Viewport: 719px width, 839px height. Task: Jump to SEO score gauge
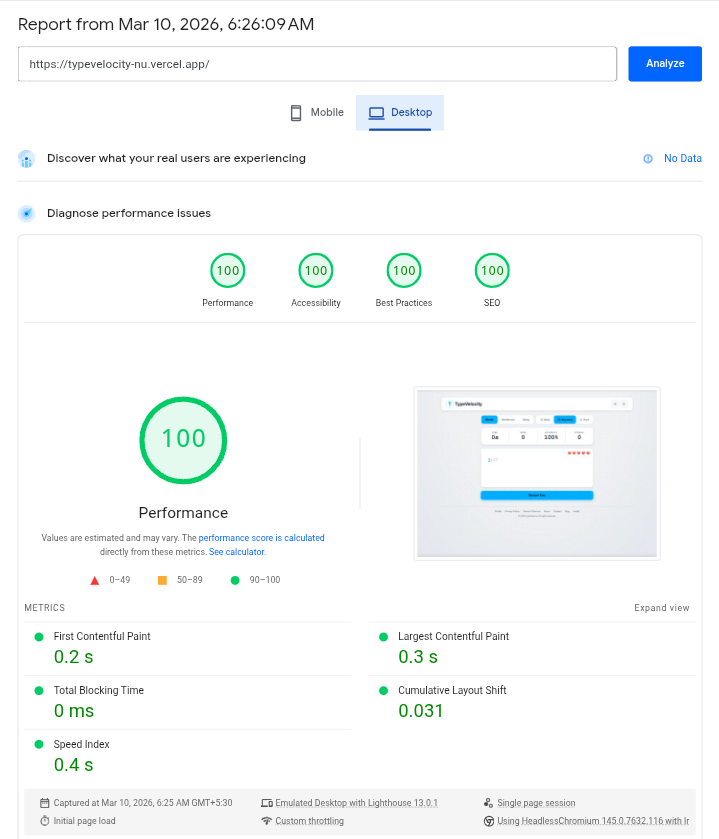click(x=492, y=270)
